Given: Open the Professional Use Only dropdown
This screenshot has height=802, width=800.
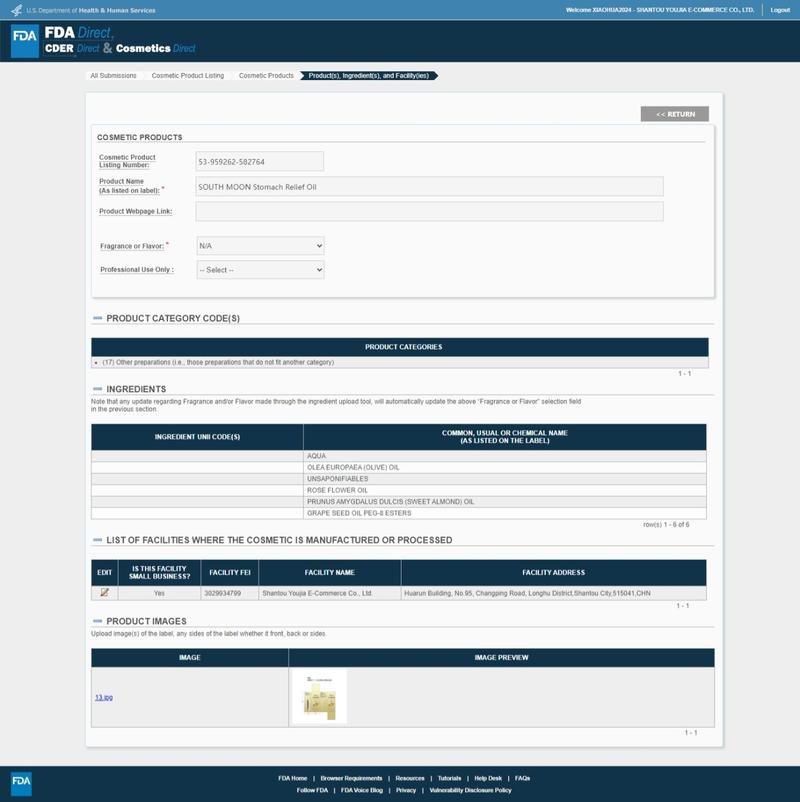Looking at the screenshot, I should click(260, 270).
